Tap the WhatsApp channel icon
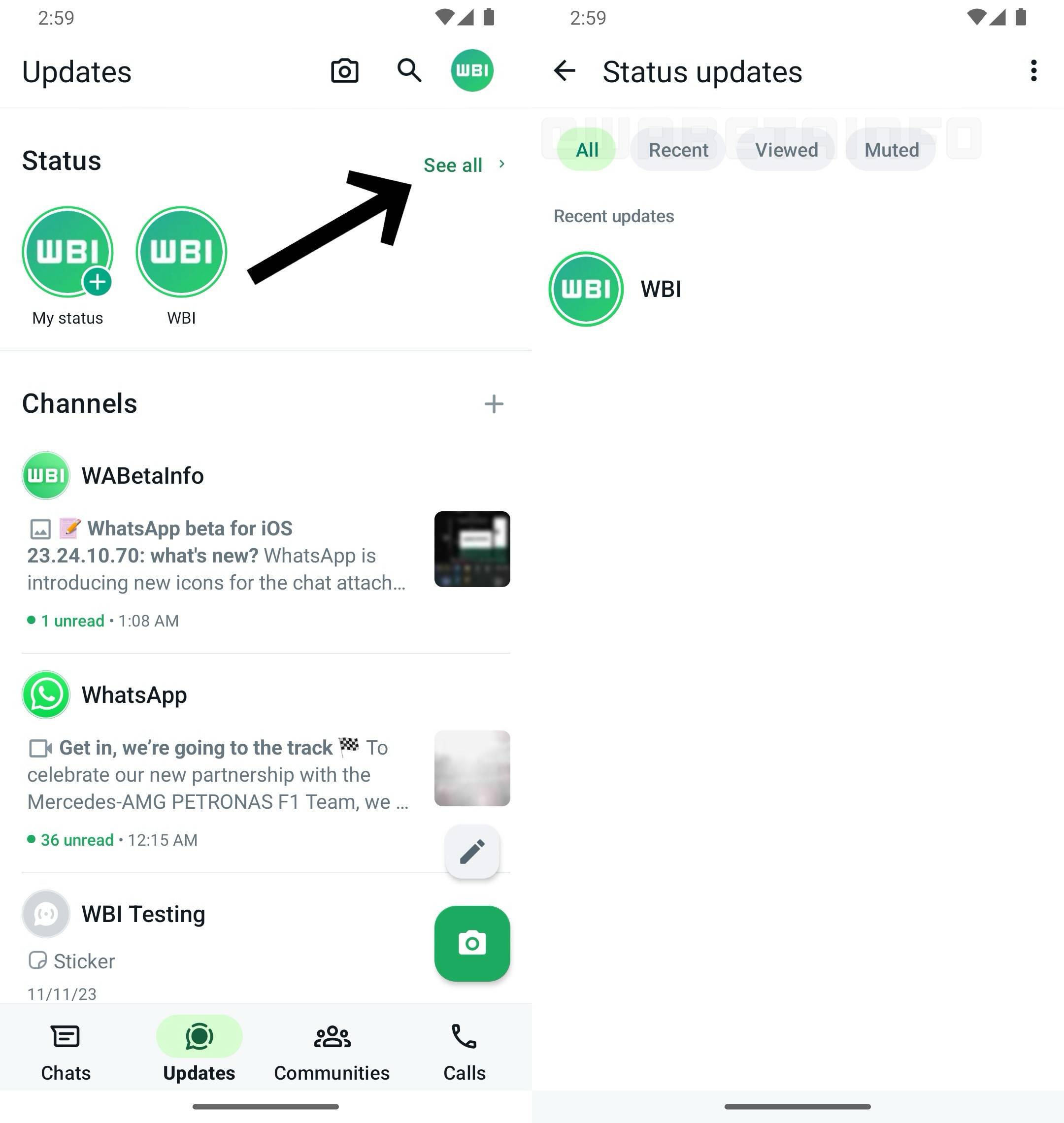This screenshot has height=1123, width=1064. [x=46, y=694]
